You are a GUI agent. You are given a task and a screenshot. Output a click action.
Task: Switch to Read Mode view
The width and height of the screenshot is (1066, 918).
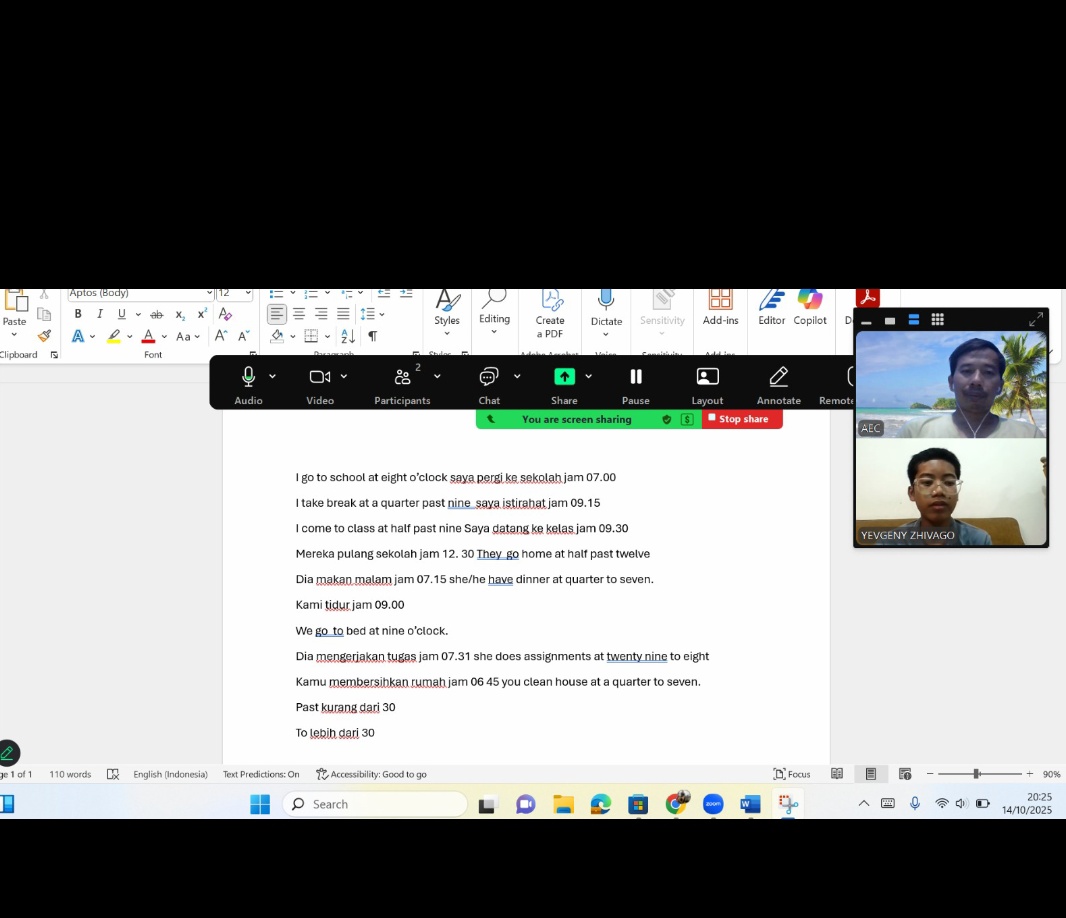[837, 774]
